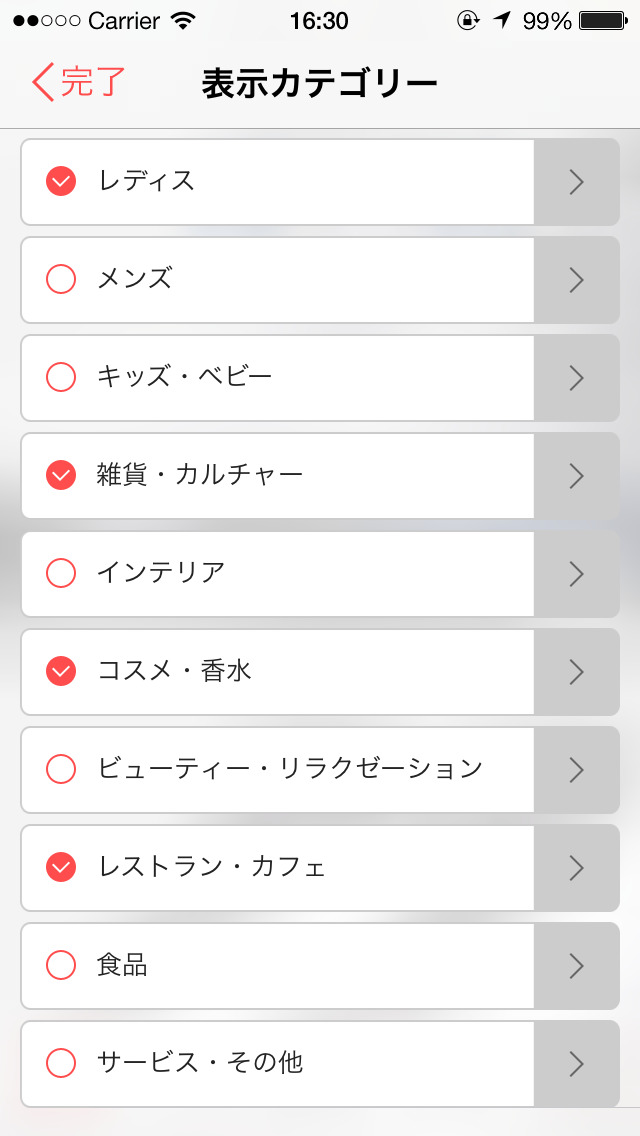Check the キッズ・ベビー category circle

tap(61, 377)
